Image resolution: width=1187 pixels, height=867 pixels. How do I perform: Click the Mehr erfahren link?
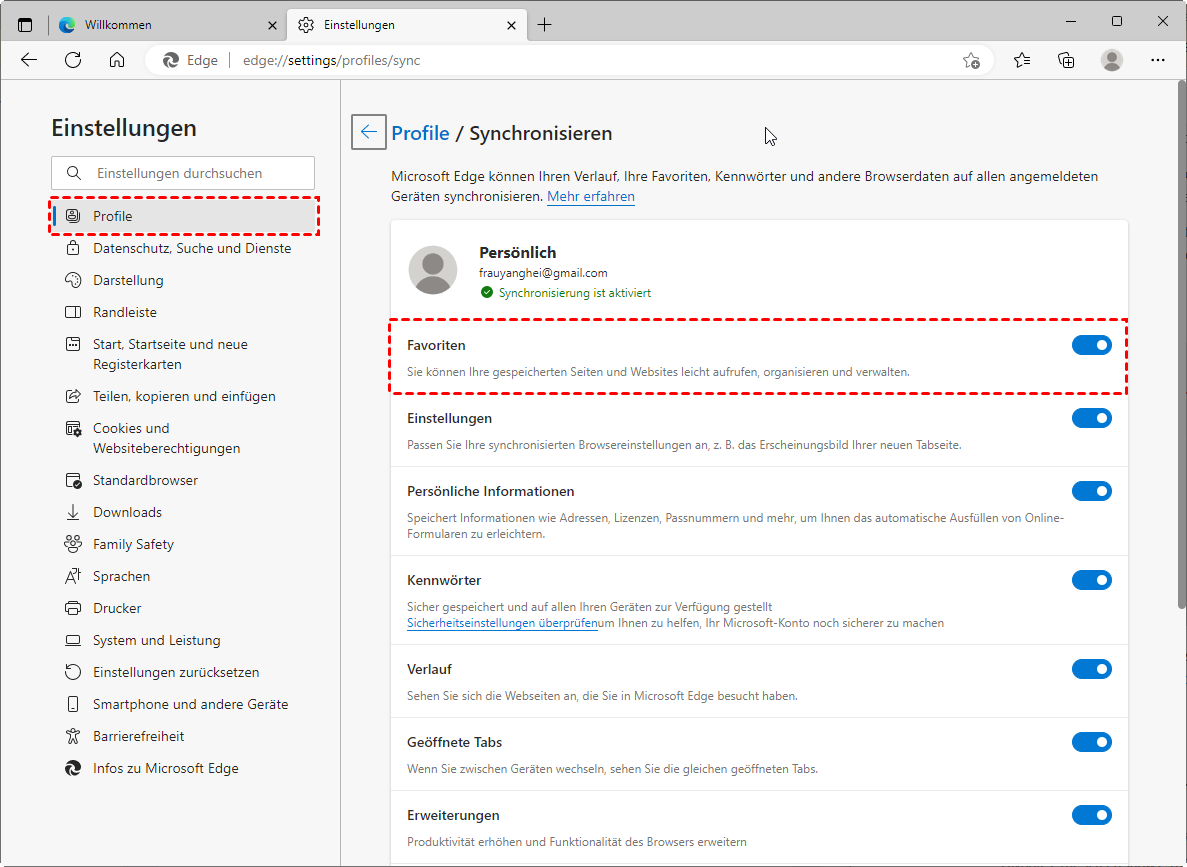pos(590,197)
